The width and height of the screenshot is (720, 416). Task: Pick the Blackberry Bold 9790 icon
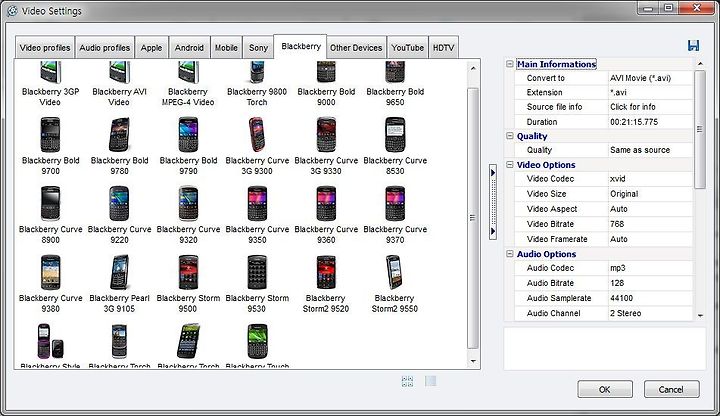point(188,135)
